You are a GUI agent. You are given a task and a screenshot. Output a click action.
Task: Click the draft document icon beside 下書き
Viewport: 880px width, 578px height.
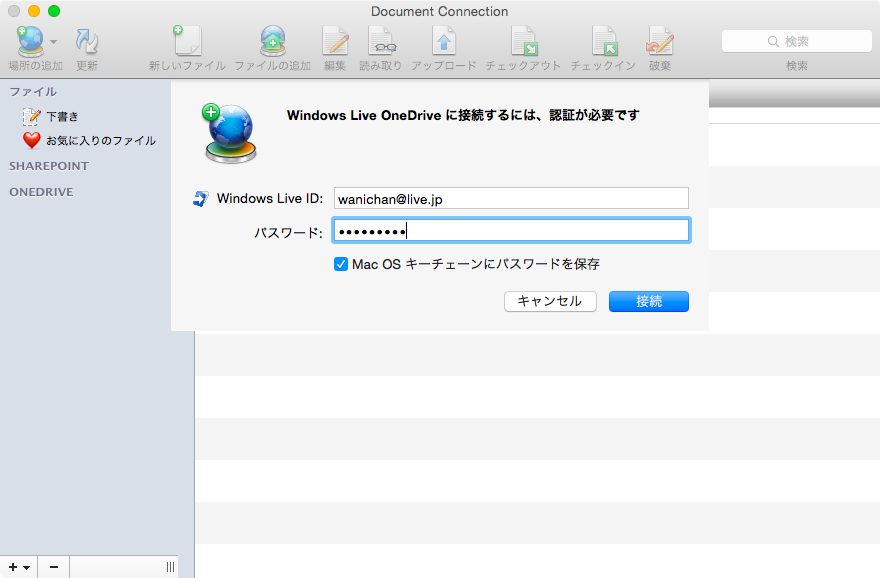[31, 116]
